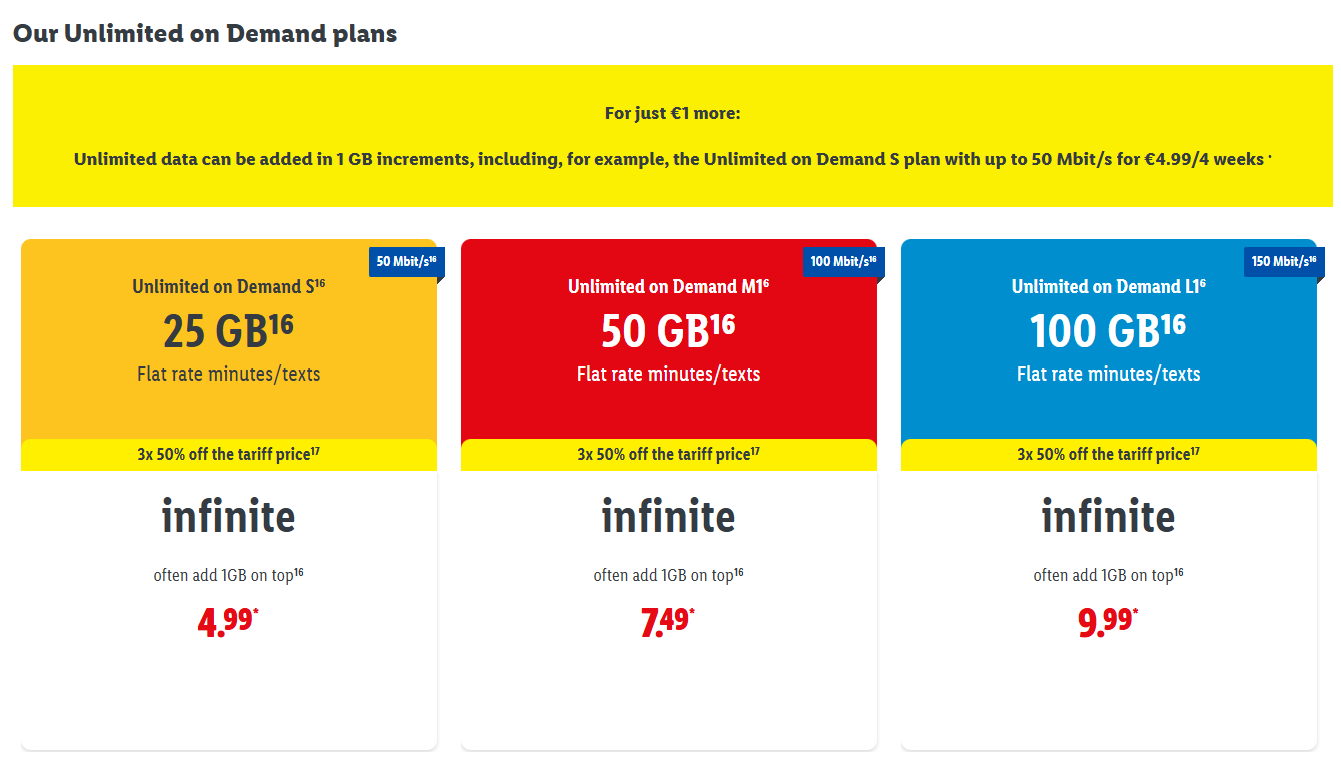This screenshot has width=1341, height=774.
Task: Select the 100 GB data allowance text
Action: [x=1108, y=331]
